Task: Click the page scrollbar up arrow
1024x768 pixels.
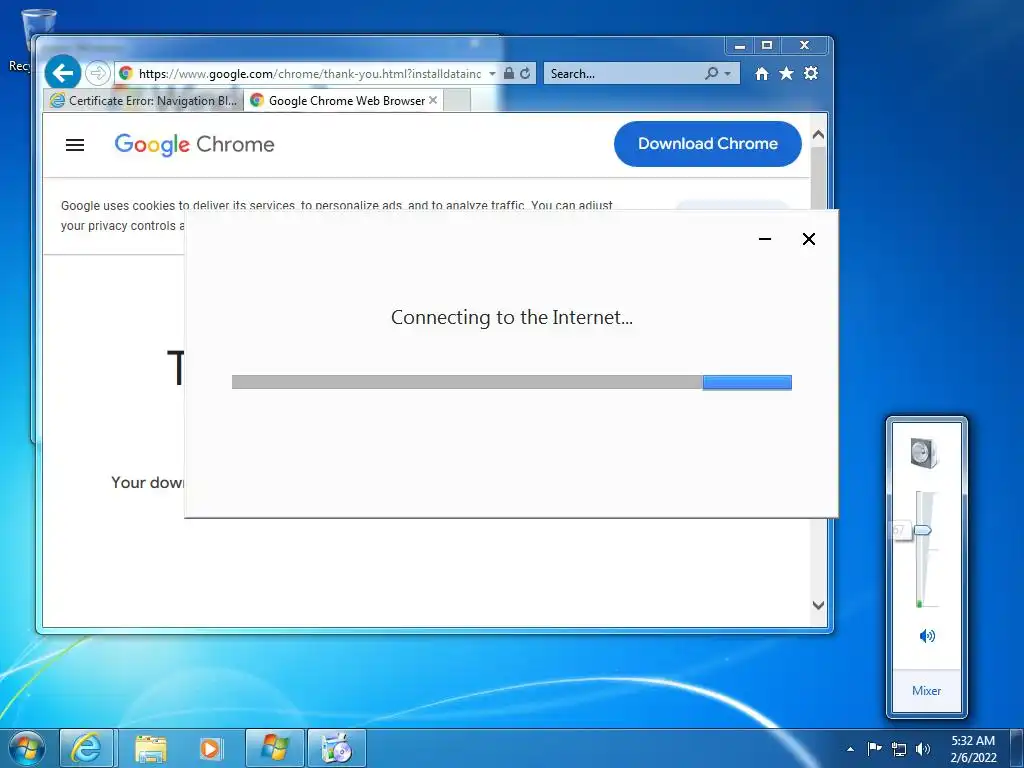Action: coord(818,135)
